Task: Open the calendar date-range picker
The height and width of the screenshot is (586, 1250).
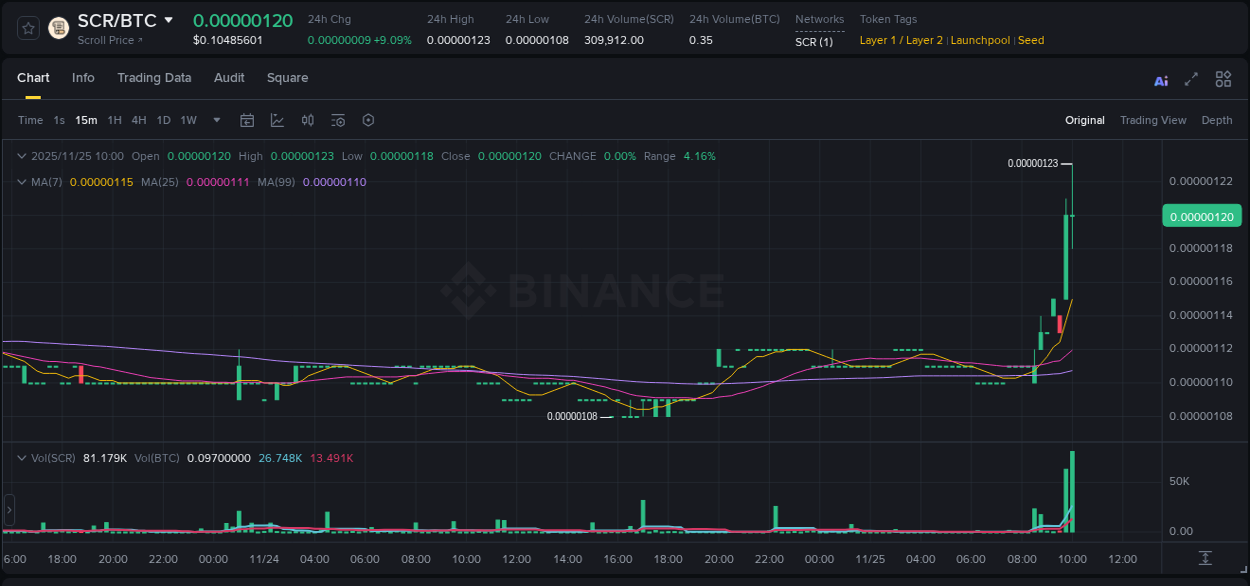Action: click(247, 120)
